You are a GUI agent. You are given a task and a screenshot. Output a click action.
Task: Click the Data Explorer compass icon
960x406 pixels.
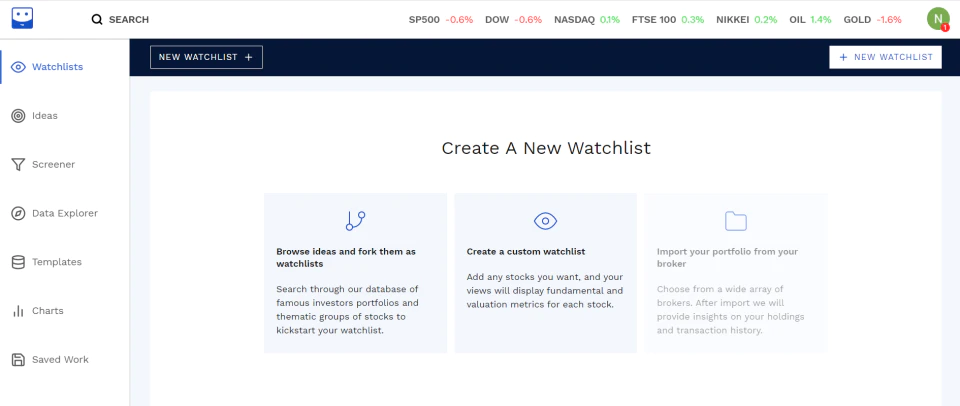(18, 214)
